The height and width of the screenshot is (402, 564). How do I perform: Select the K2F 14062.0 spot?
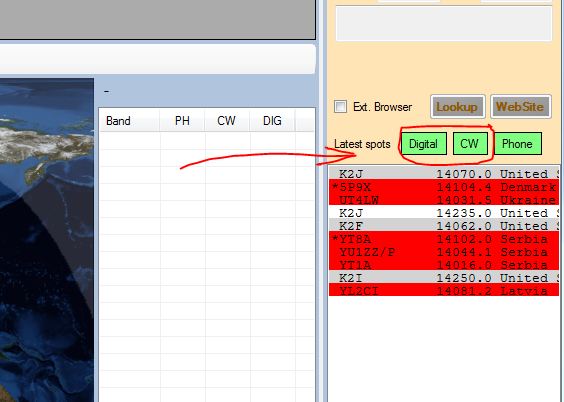(x=444, y=226)
